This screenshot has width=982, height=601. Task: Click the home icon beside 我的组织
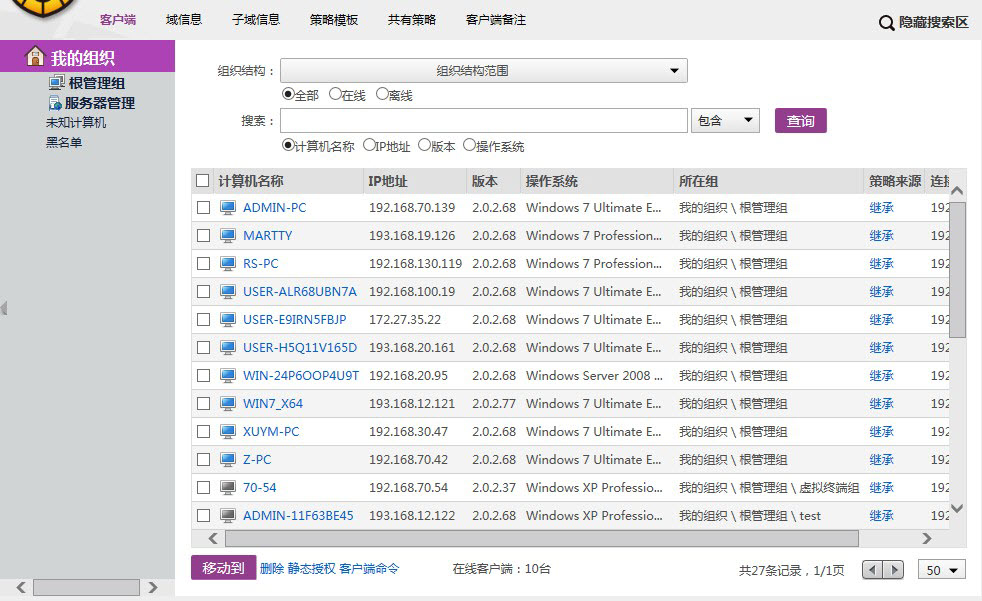click(x=36, y=57)
